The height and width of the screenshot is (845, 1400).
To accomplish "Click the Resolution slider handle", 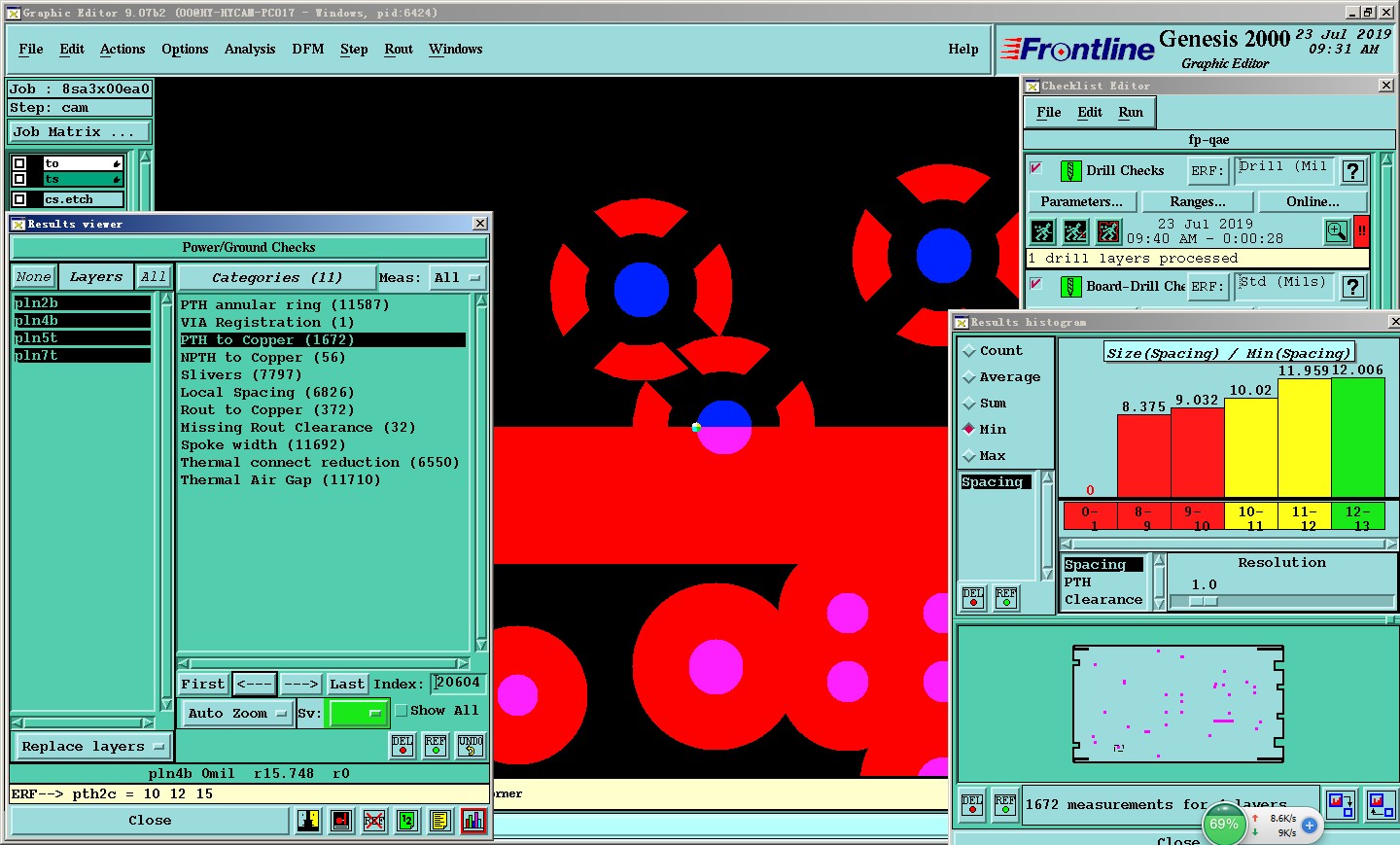I will [1203, 602].
